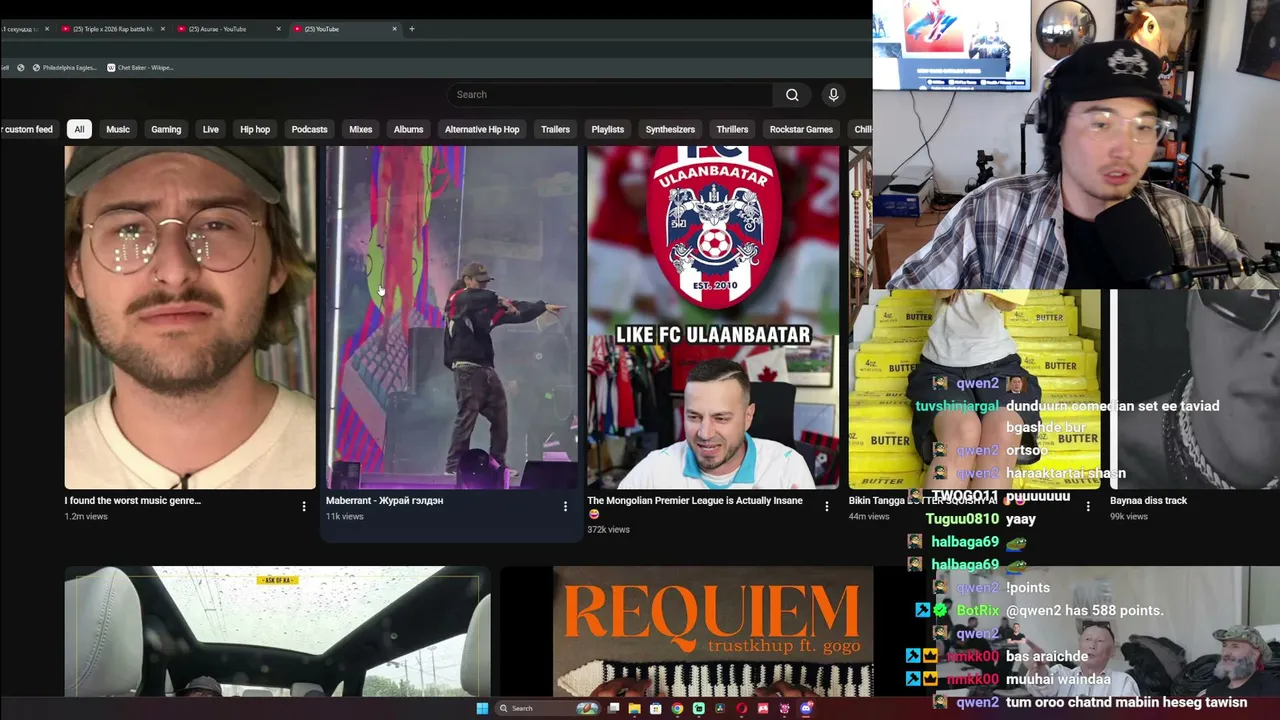Select the Playlists filter chip
The width and height of the screenshot is (1280, 720).
607,129
